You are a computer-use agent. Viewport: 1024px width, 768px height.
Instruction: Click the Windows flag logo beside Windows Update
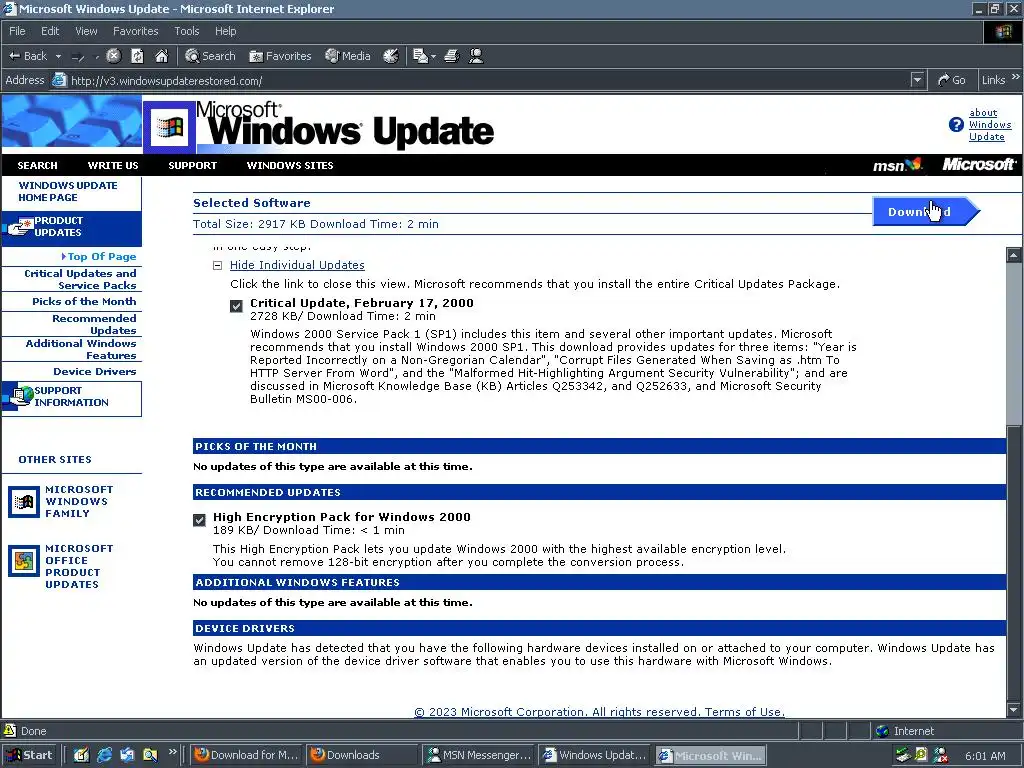(170, 127)
